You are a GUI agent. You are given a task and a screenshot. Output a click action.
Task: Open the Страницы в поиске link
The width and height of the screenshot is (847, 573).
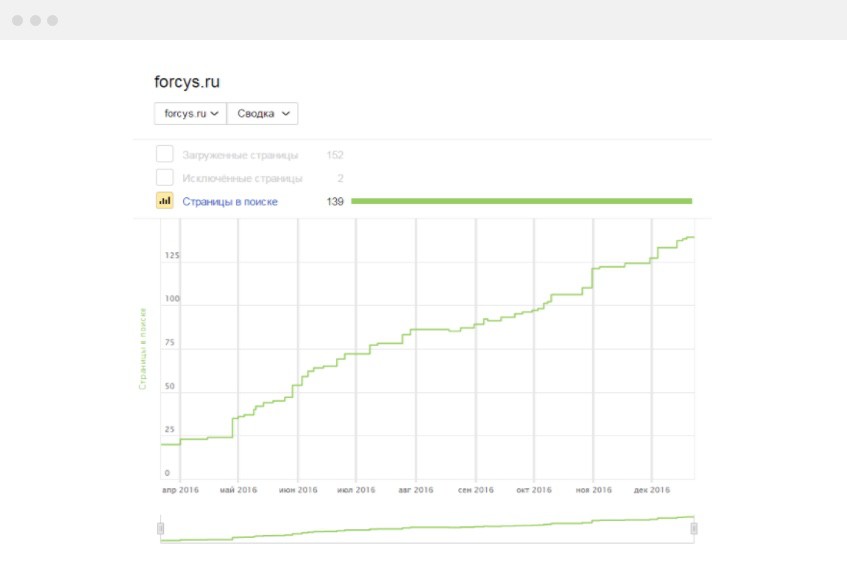pos(230,201)
